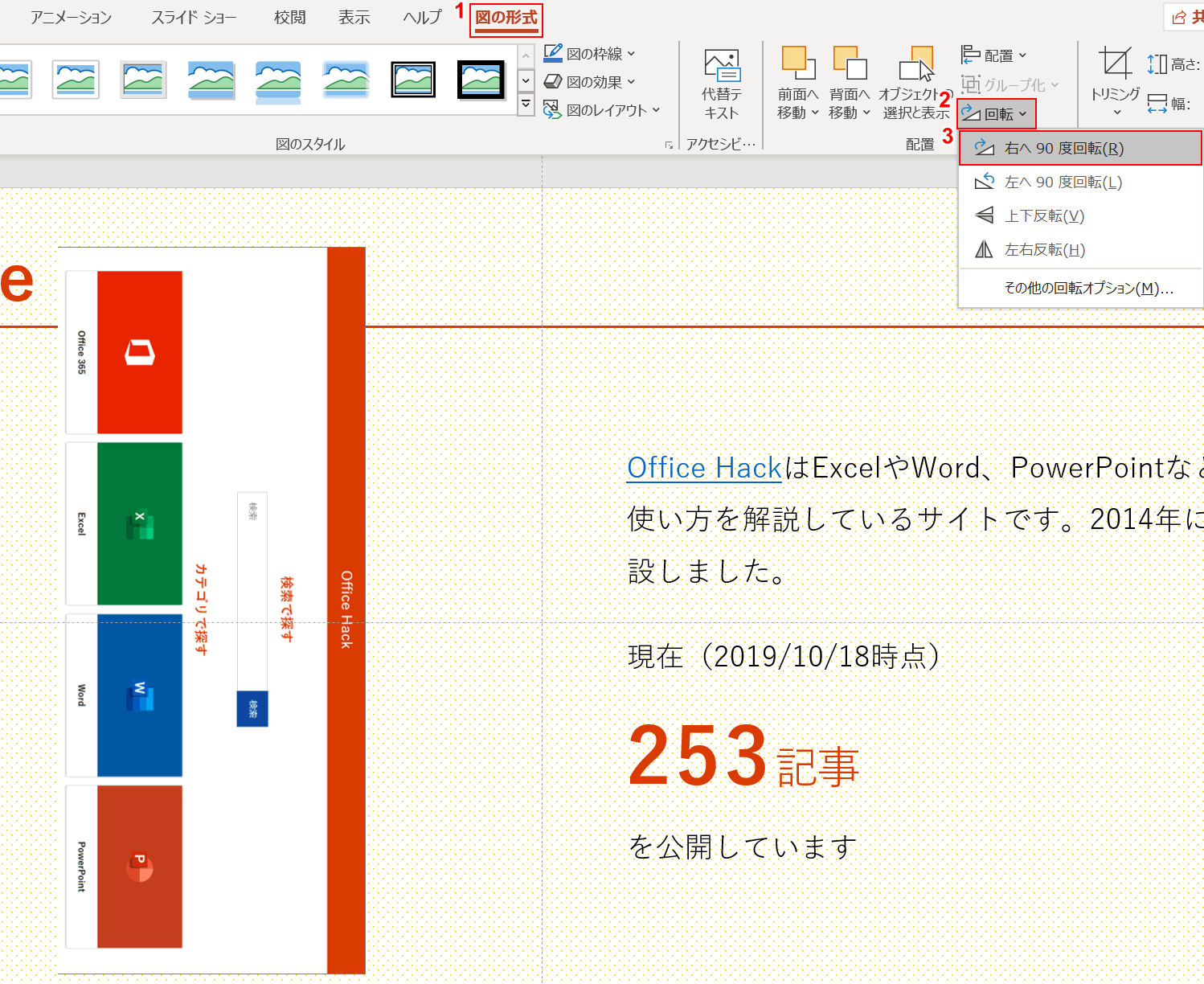Open the スライド ショー tab
The image size is (1204, 984).
[194, 18]
